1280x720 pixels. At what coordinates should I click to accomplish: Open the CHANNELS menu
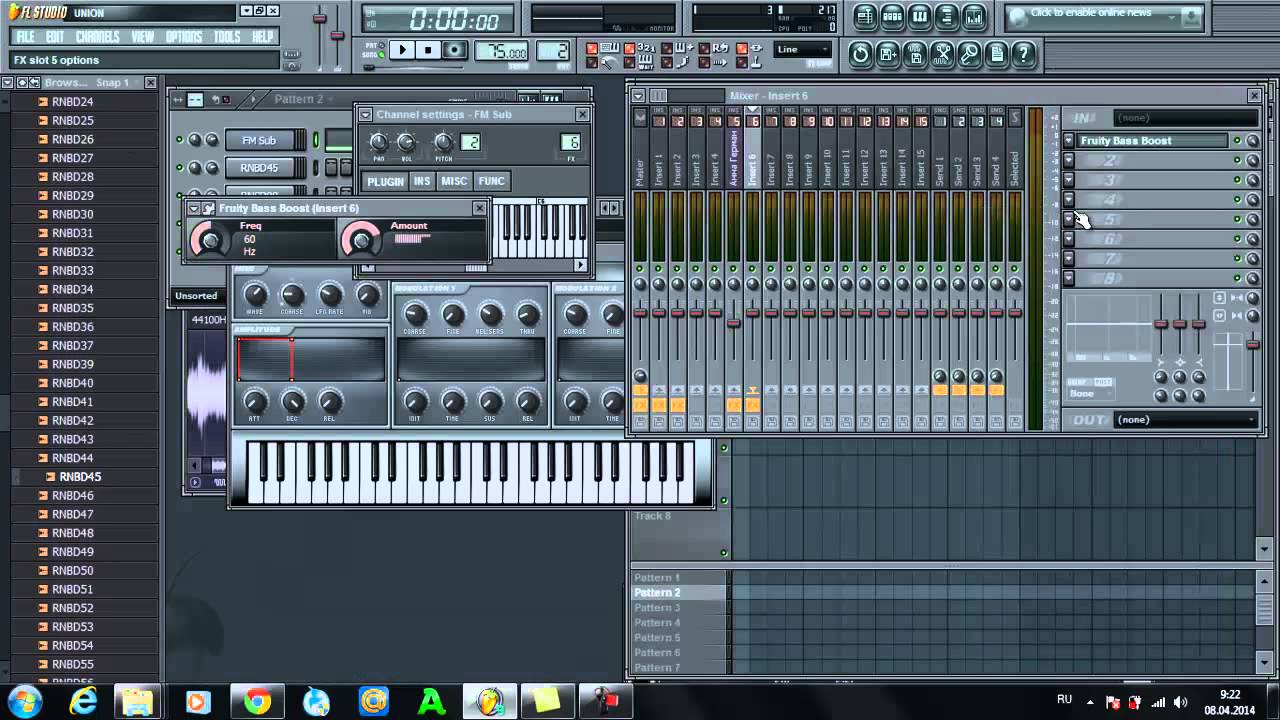pyautogui.click(x=97, y=37)
